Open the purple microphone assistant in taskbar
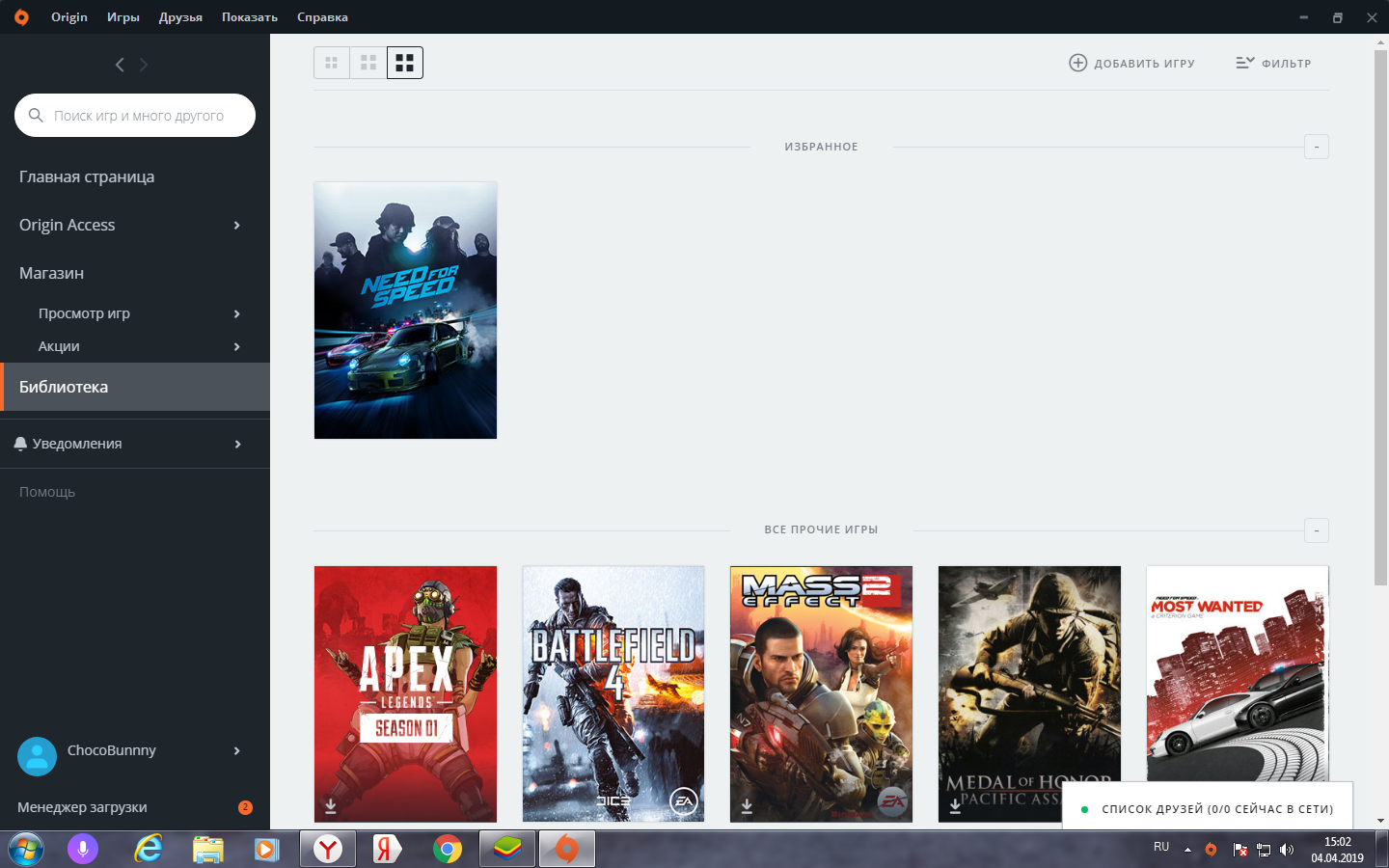The width and height of the screenshot is (1389, 868). [x=83, y=850]
